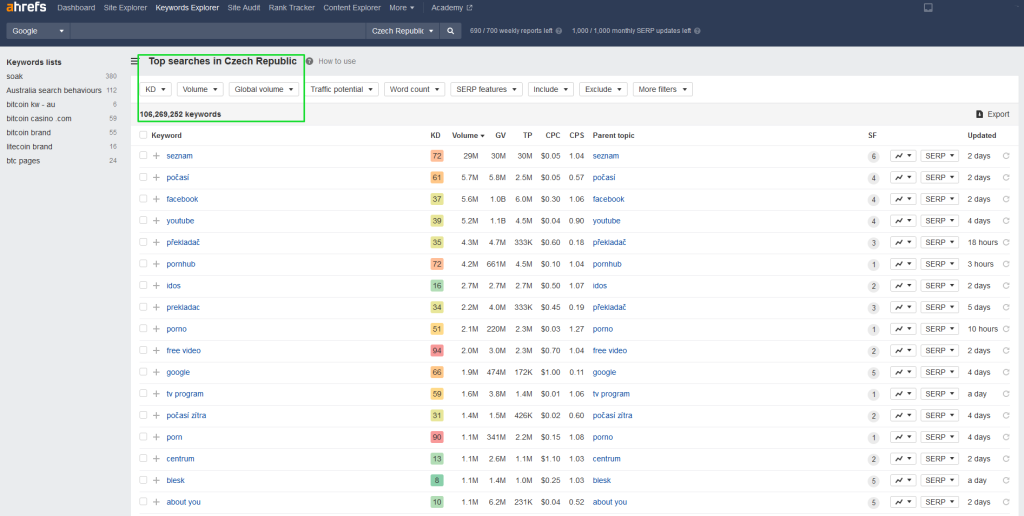Open Rank Tracker from navigation
Viewport: 1024px width, 516px height.
tap(291, 8)
